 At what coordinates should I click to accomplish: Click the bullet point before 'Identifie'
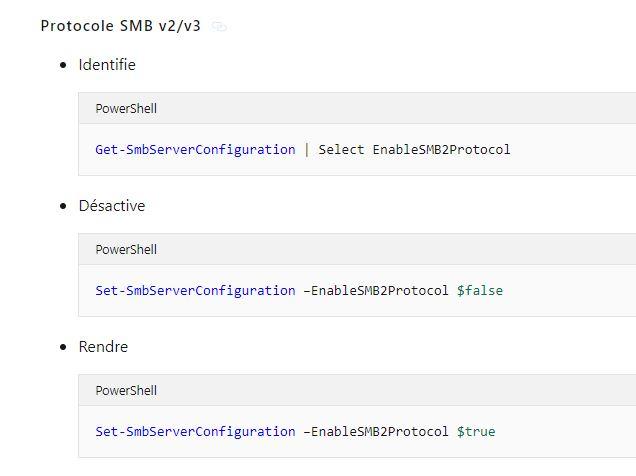63,66
